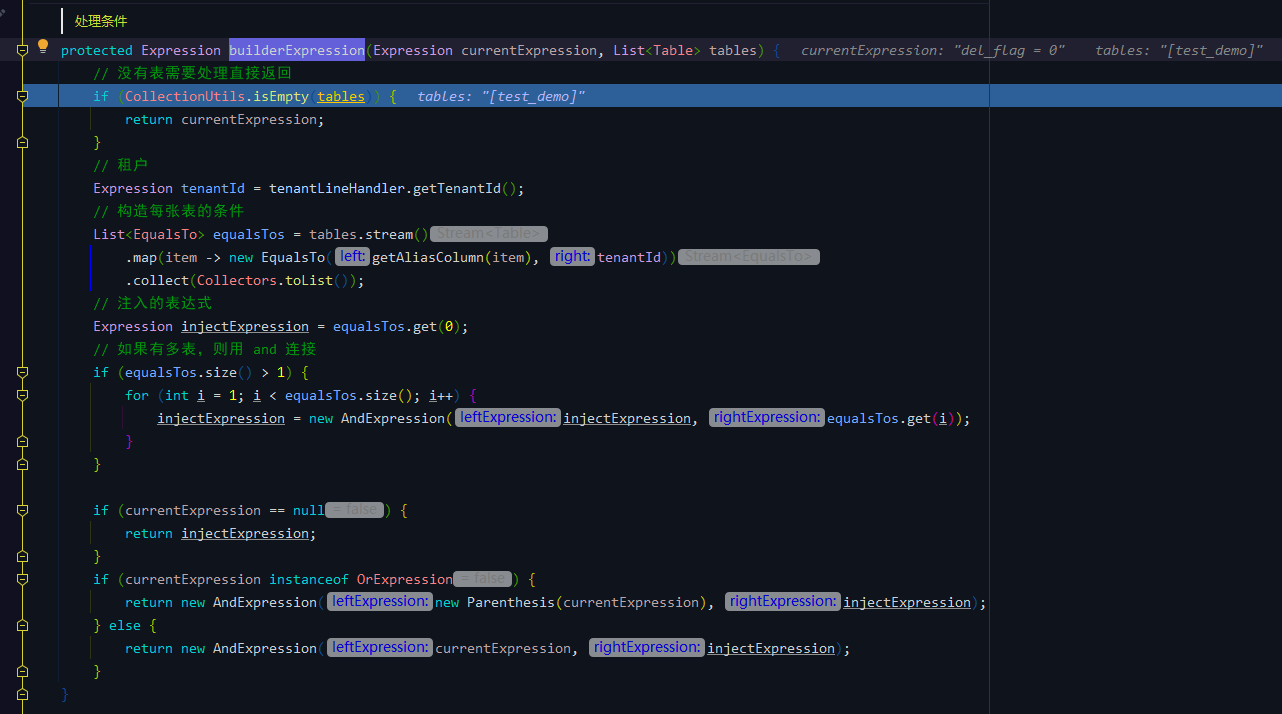Click fold end marker below return injectExpression
1282x714 pixels.
(22, 556)
